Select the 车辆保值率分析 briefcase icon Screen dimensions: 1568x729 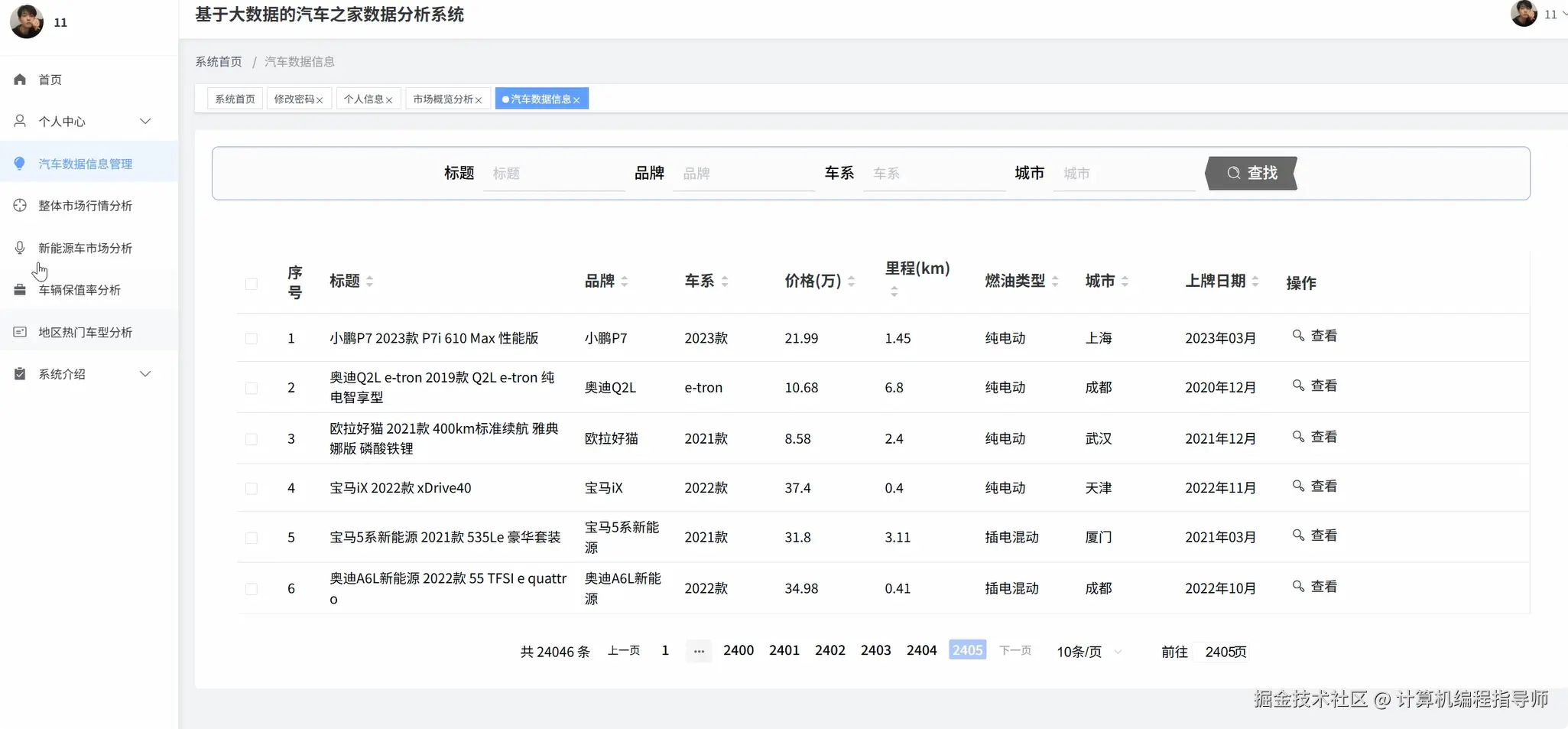tap(18, 289)
